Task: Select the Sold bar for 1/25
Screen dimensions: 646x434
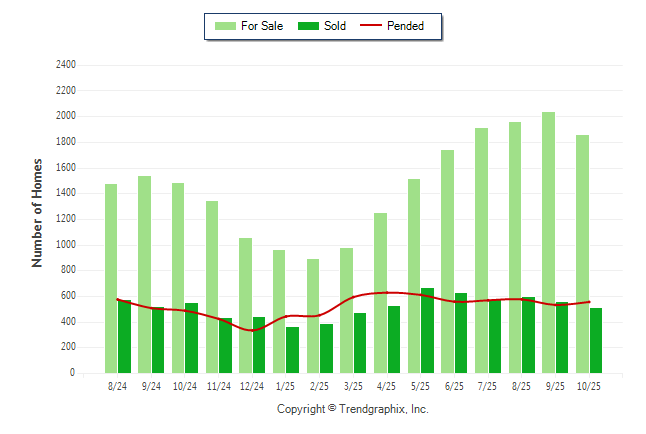Action: [x=292, y=350]
